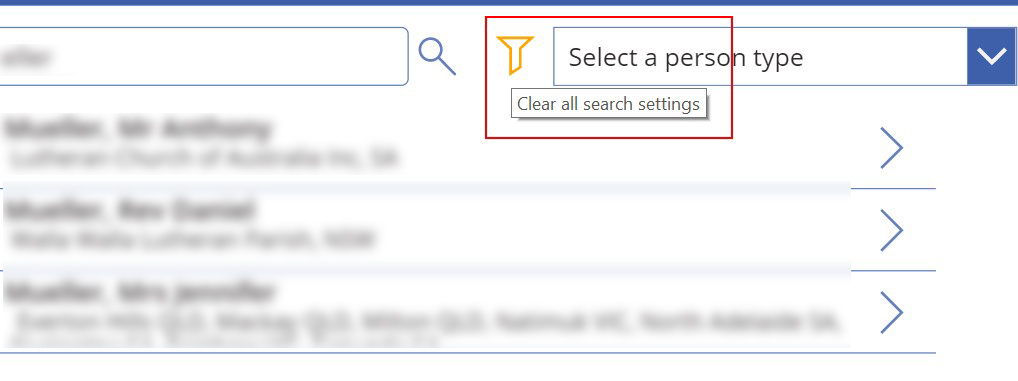1018x381 pixels.
Task: Click the orange filter funnel icon
Action: [x=515, y=55]
